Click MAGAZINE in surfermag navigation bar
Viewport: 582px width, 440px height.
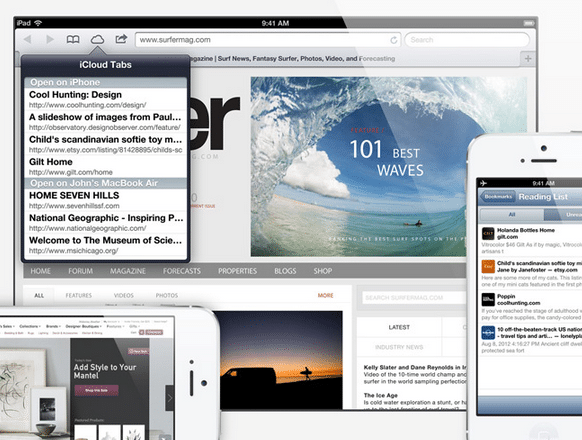(x=128, y=271)
